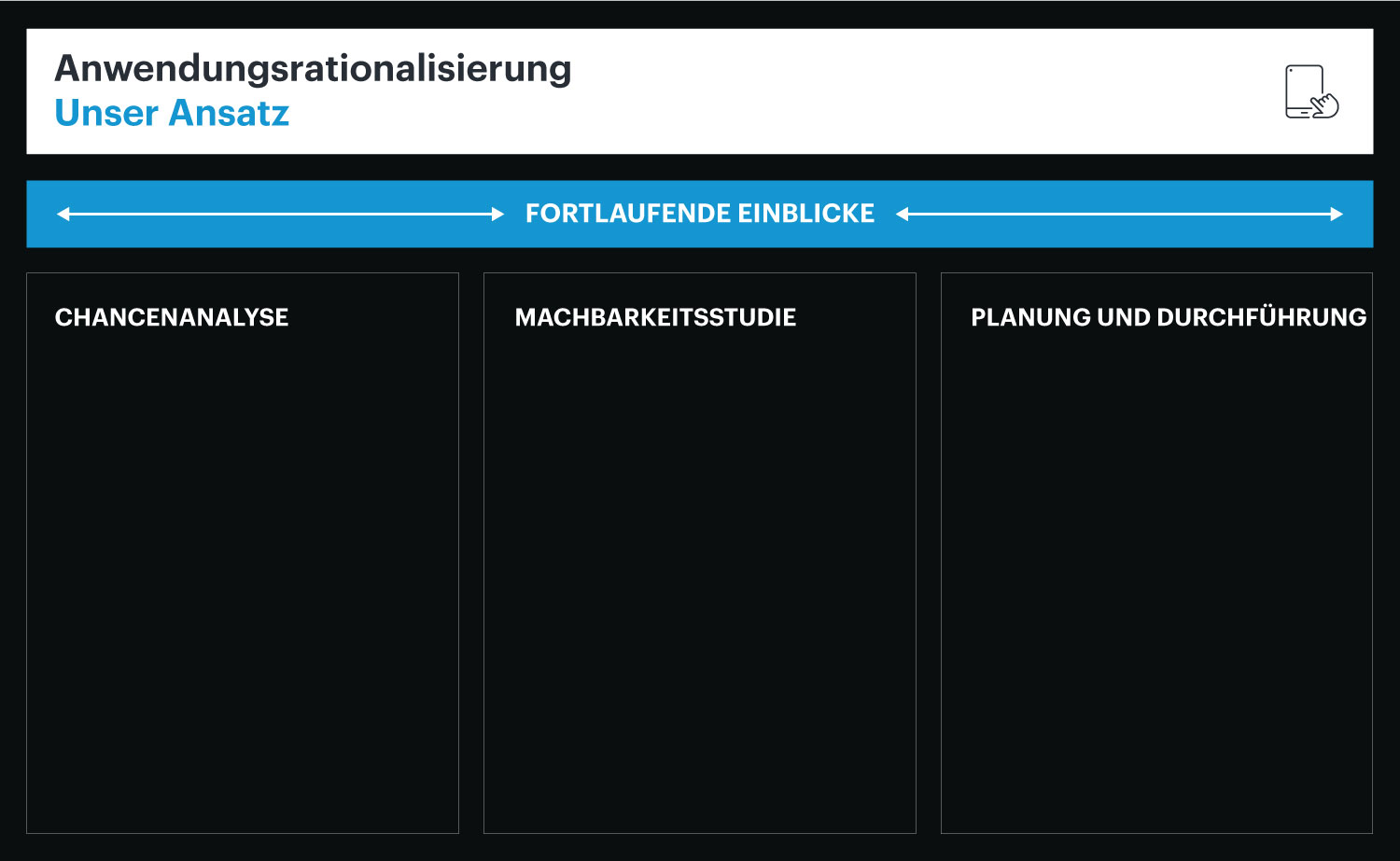1400x861 pixels.
Task: Click the empty body of the Machbarkeitsstudie panel
Action: tap(700, 578)
